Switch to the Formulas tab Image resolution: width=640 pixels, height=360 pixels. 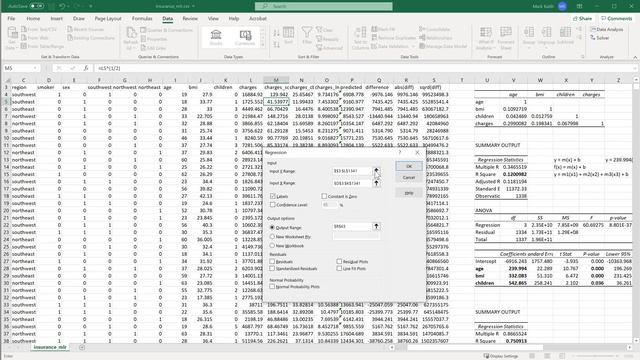(142, 18)
